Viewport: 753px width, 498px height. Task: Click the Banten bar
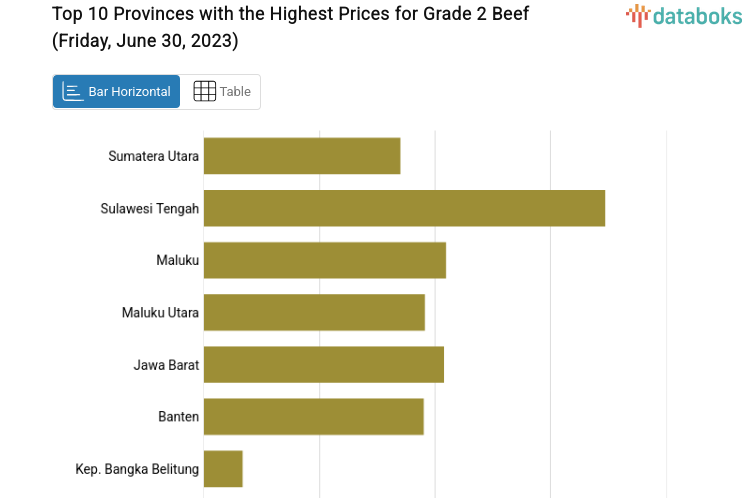tap(313, 416)
